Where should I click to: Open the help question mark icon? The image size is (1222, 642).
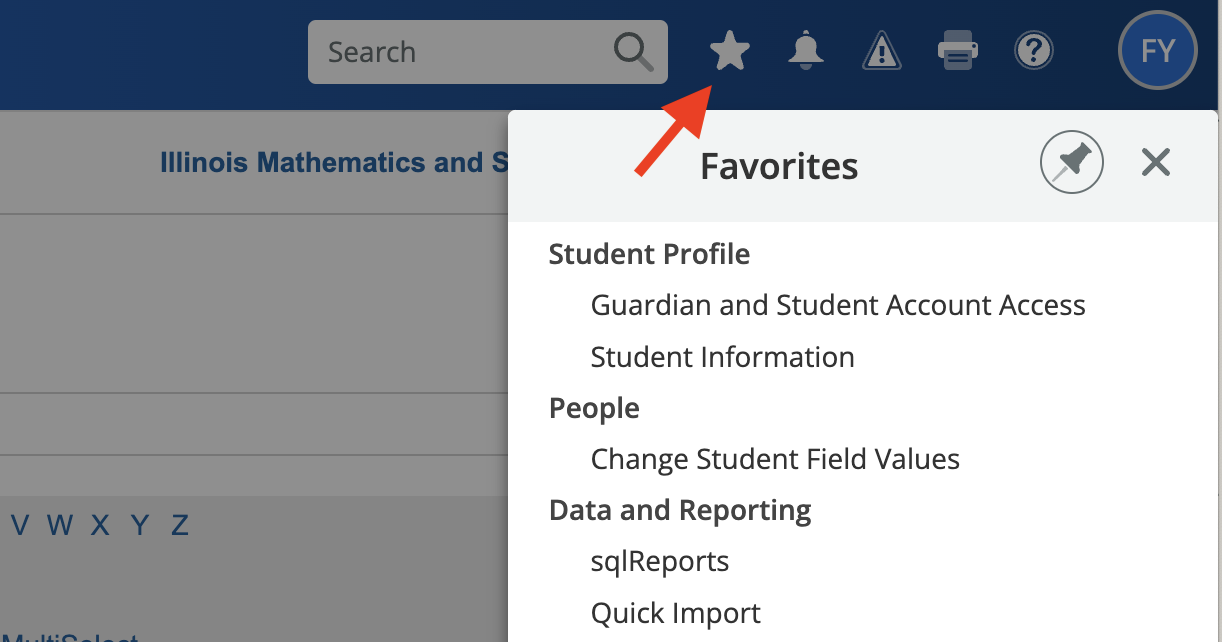[x=1034, y=51]
